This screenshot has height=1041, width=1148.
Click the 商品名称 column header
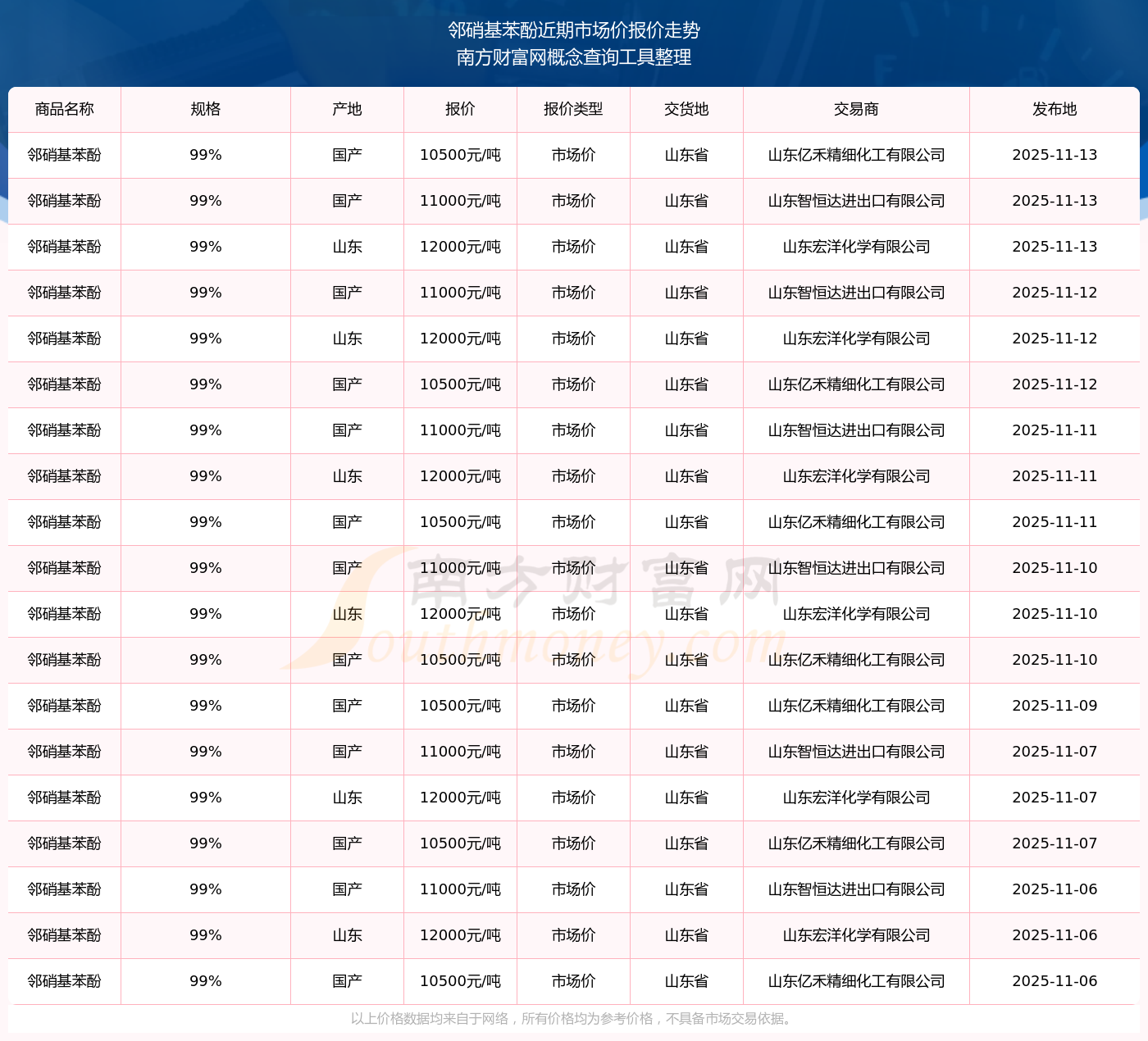(65, 109)
